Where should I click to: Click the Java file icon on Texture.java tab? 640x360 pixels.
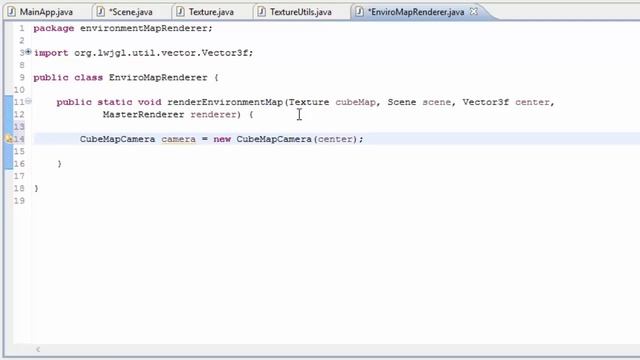tap(180, 12)
